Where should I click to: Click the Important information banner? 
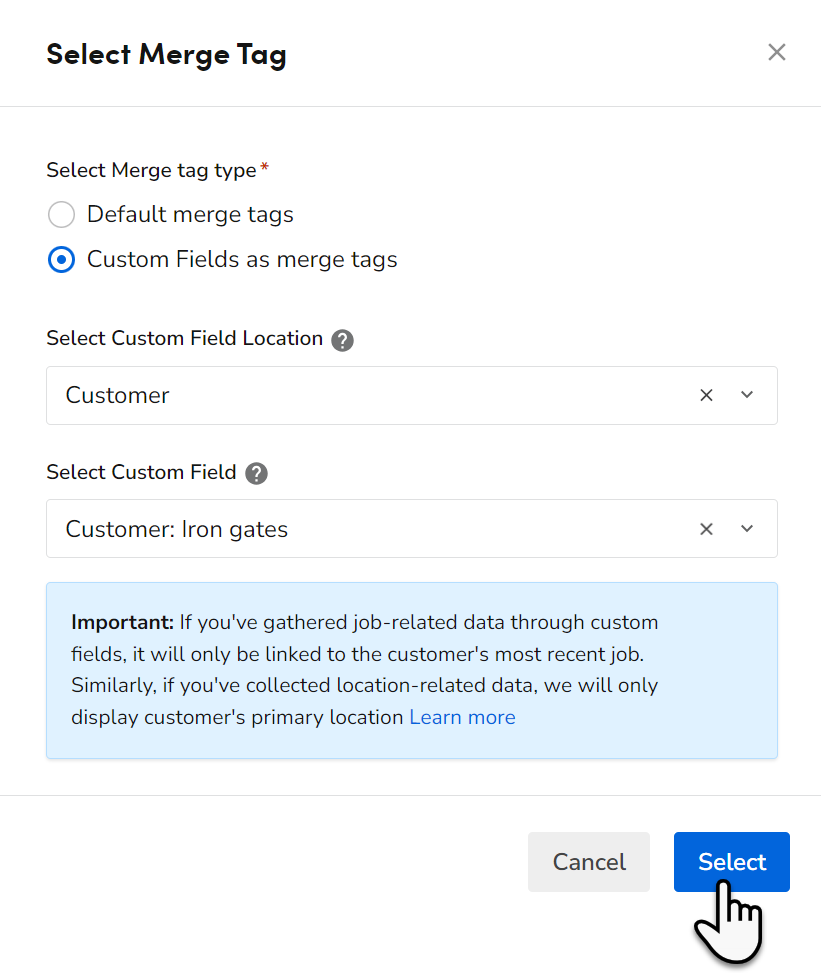point(411,670)
